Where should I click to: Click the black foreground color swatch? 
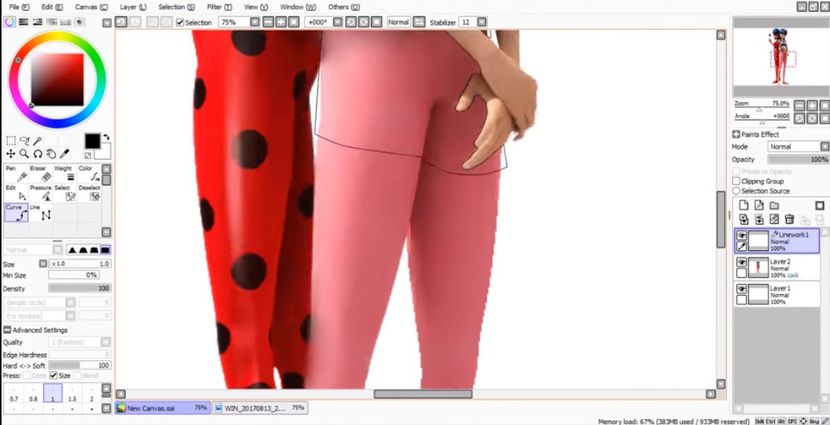pos(92,141)
